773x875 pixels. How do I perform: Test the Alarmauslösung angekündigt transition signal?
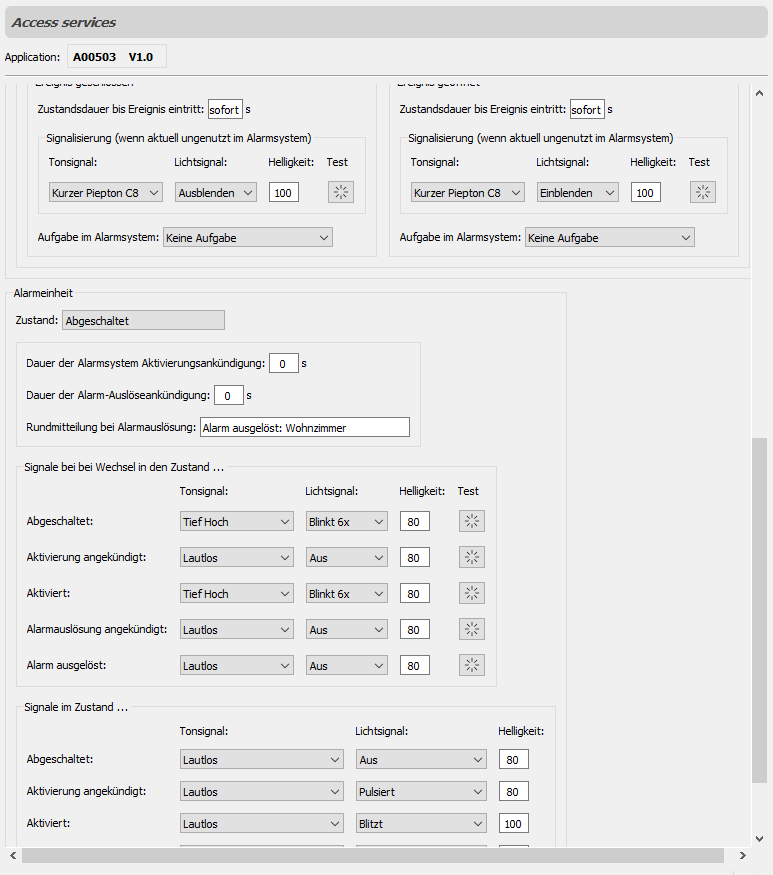pos(472,629)
